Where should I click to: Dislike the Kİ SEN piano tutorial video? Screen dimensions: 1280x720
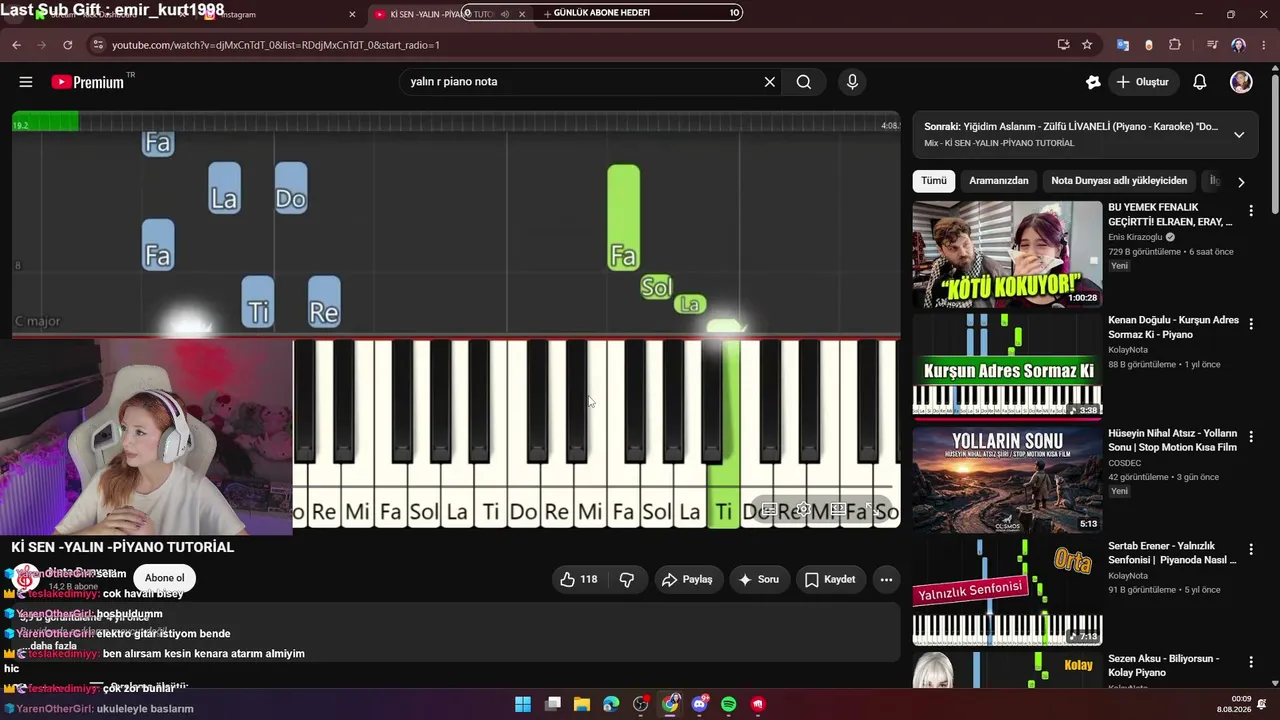[627, 579]
